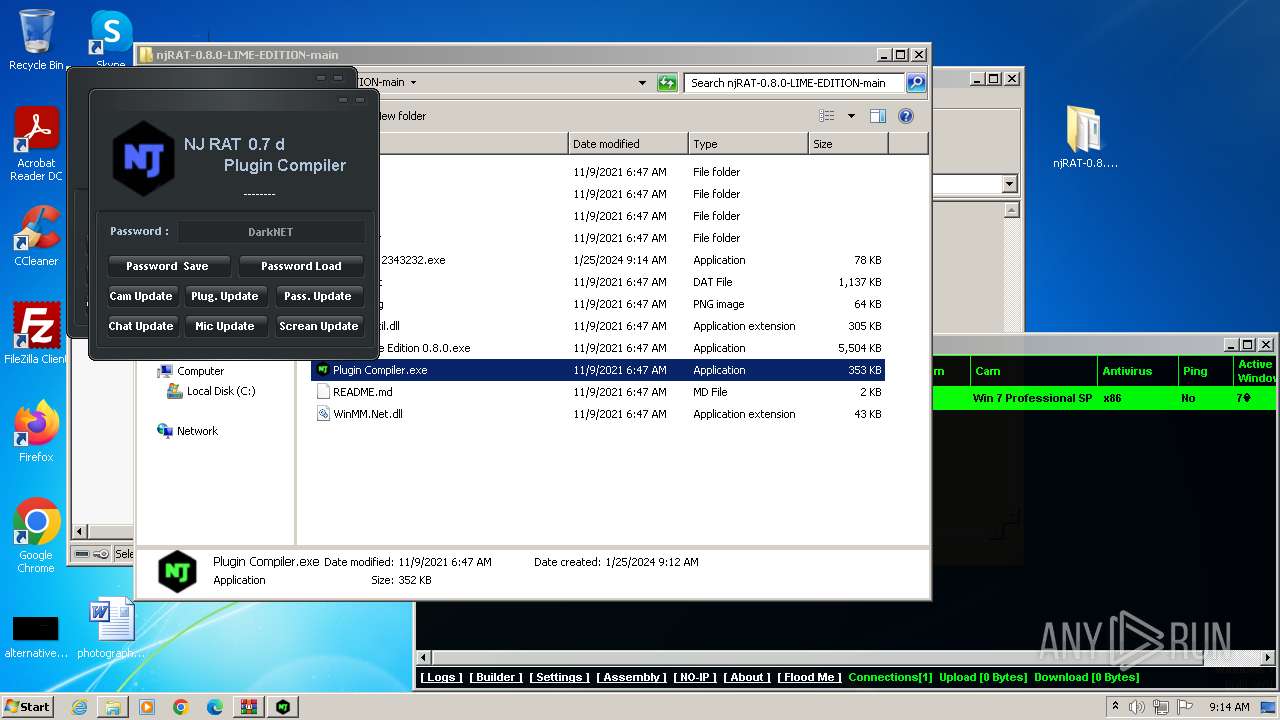Open Internet Explorer from the taskbar
The width and height of the screenshot is (1280, 720).
pyautogui.click(x=79, y=707)
